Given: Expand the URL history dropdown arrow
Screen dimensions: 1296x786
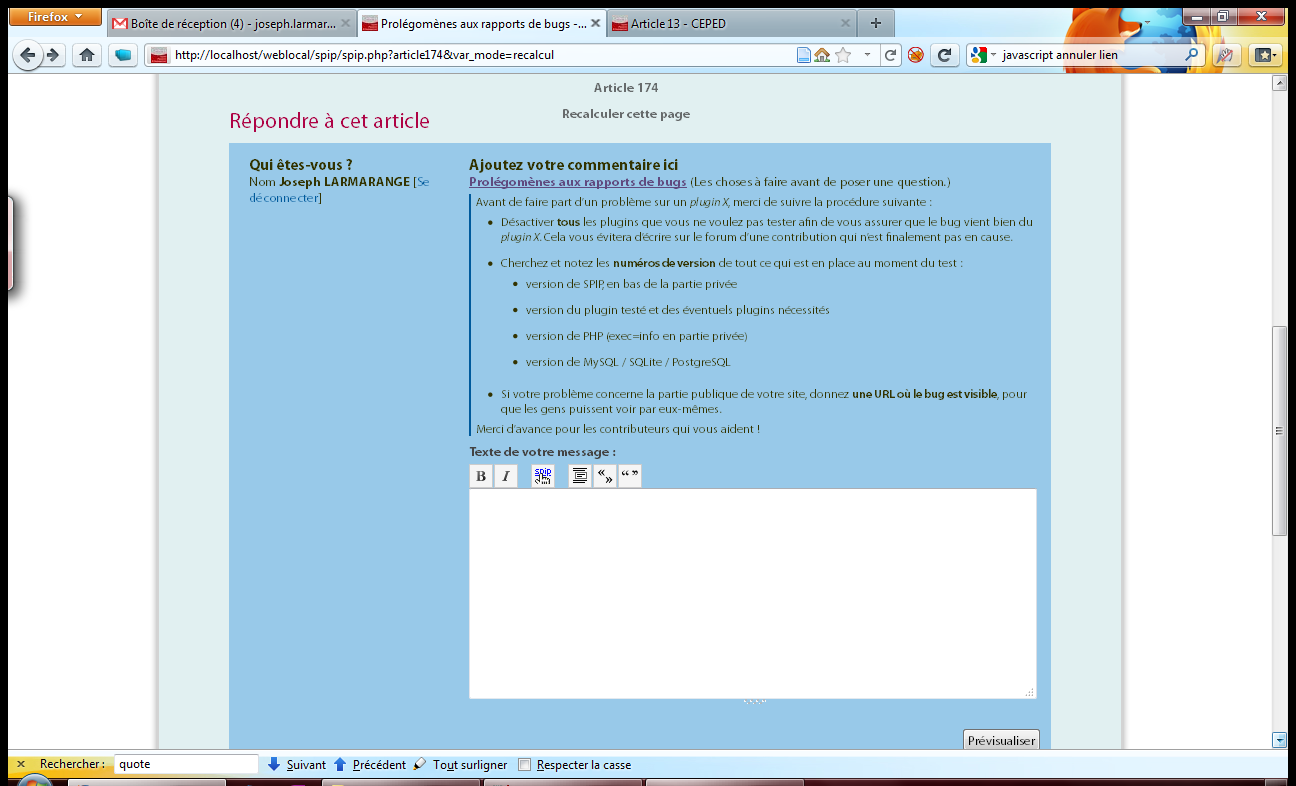Looking at the screenshot, I should [867, 55].
